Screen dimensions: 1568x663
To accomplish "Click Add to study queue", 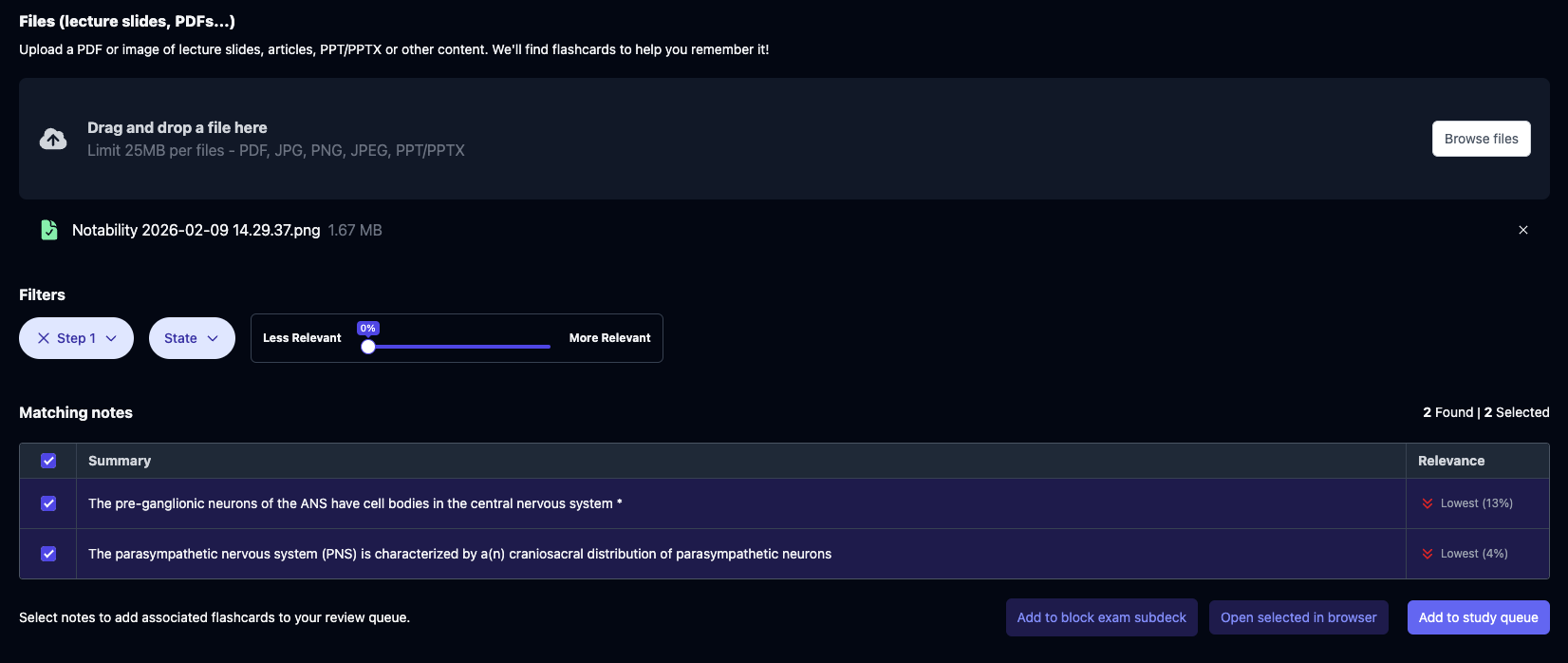I will [1478, 617].
